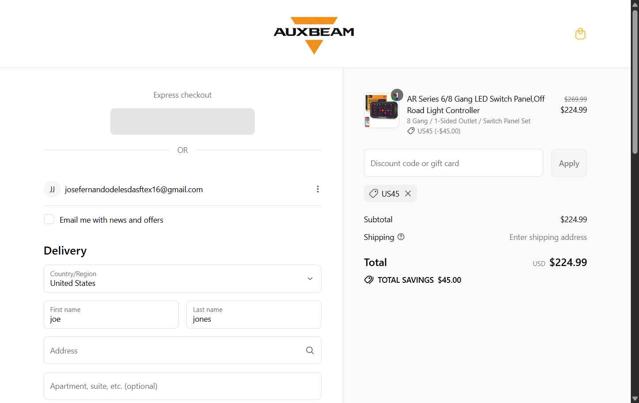
Task: Click the strikethrough $269.99 price
Action: coord(575,99)
